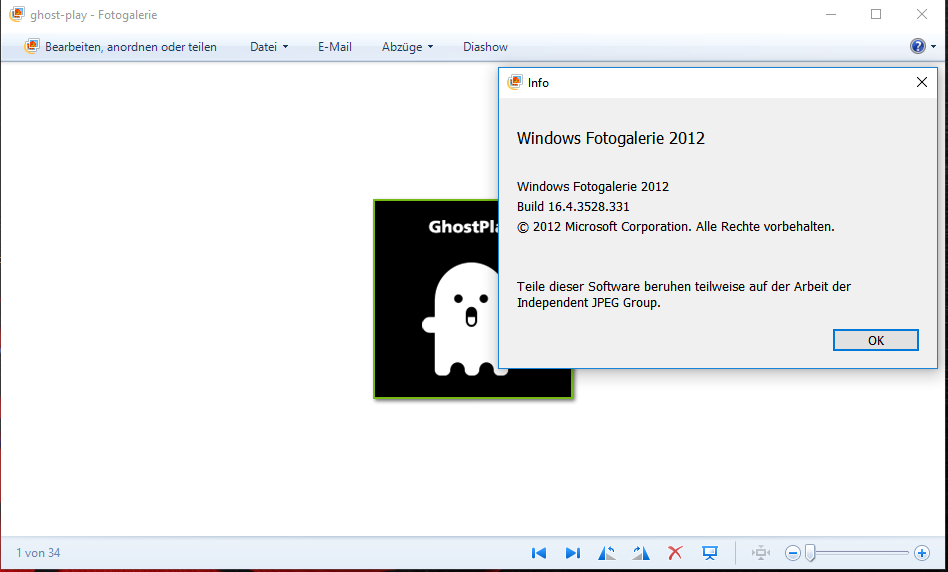Go to the next photo
Image resolution: width=948 pixels, height=572 pixels.
pos(573,553)
